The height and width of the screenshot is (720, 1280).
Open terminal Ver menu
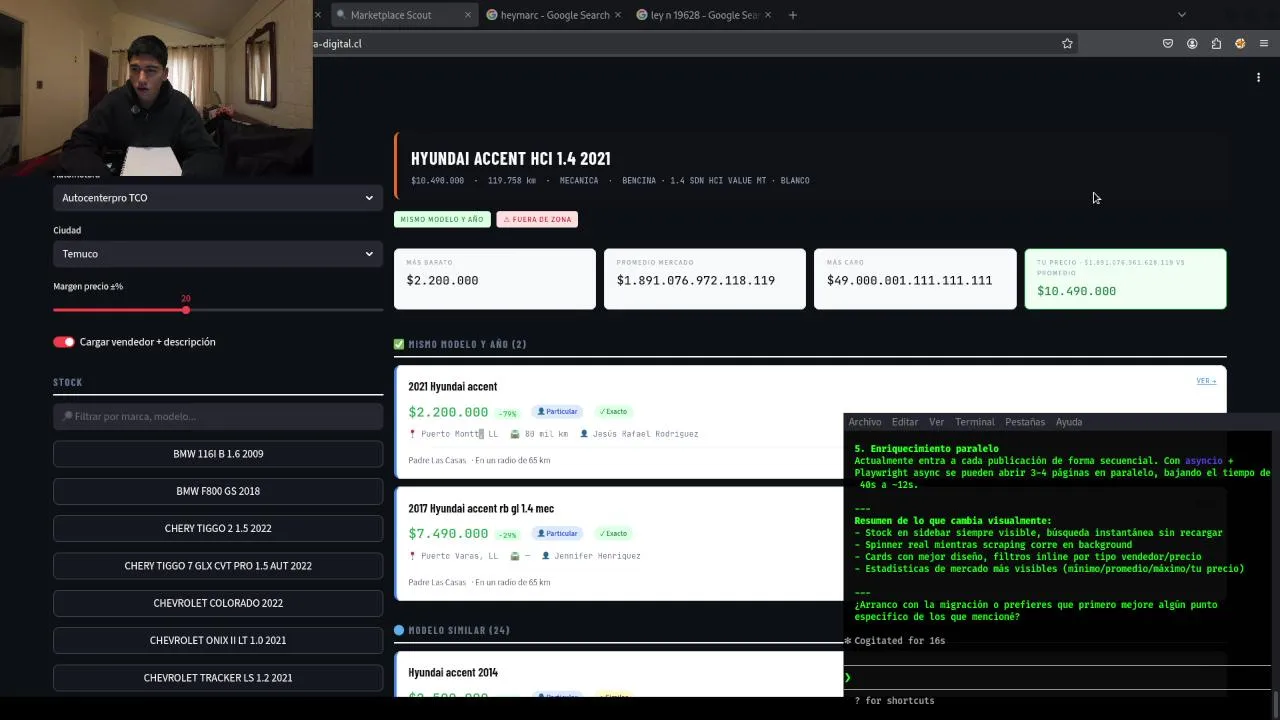936,422
